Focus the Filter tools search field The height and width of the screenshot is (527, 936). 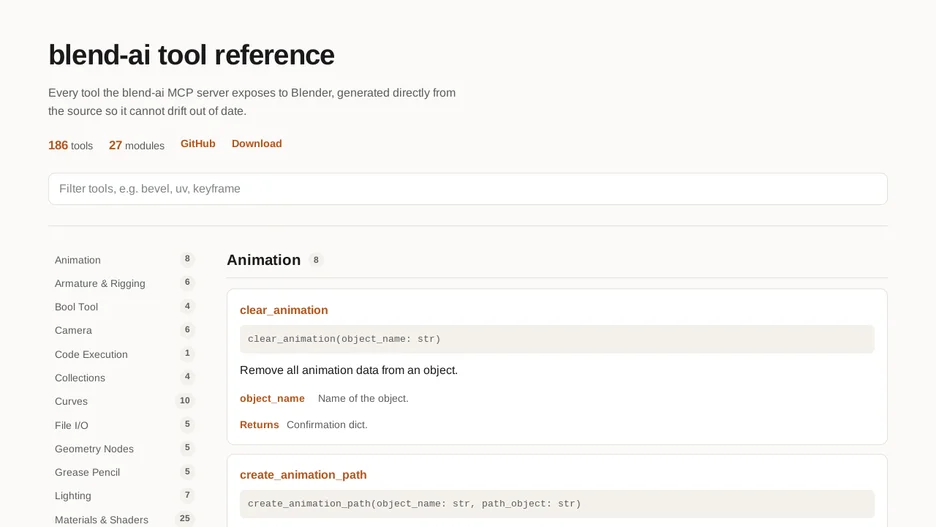point(467,189)
